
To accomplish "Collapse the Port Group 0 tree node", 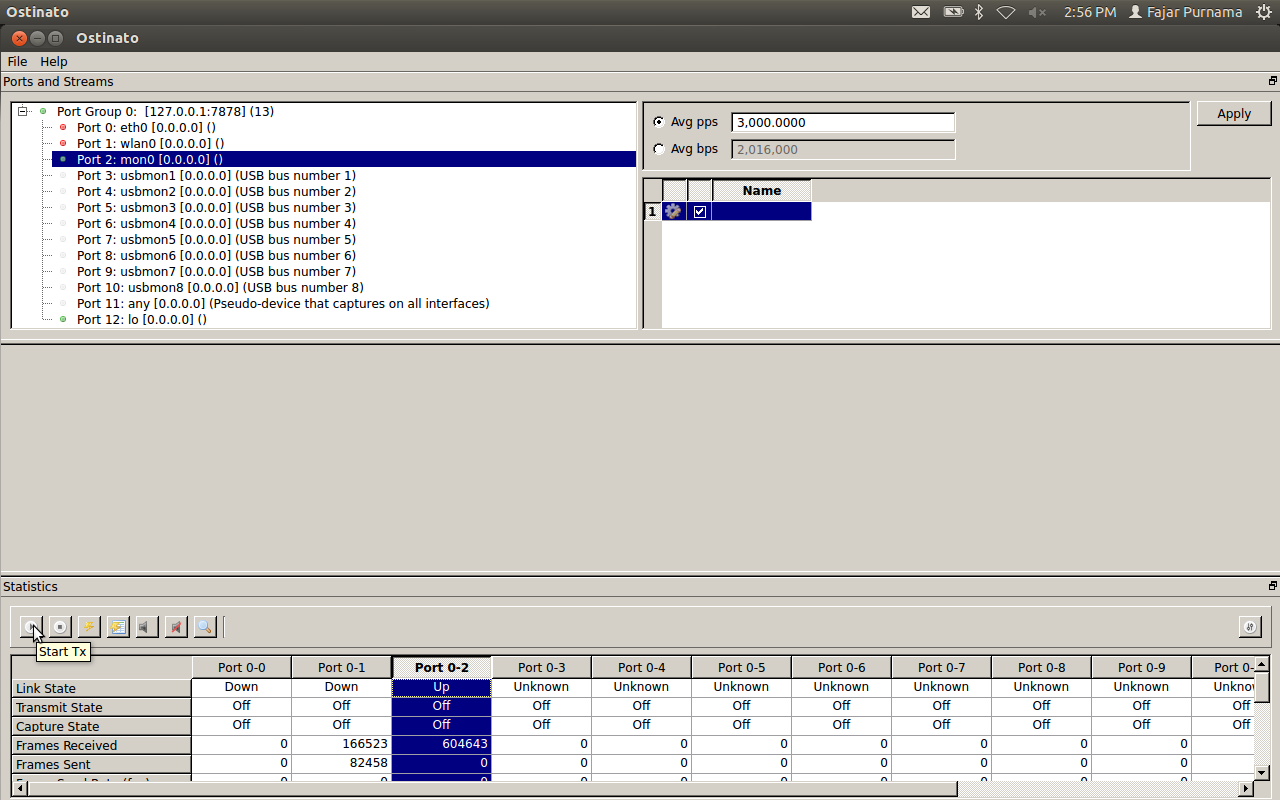I will point(23,111).
